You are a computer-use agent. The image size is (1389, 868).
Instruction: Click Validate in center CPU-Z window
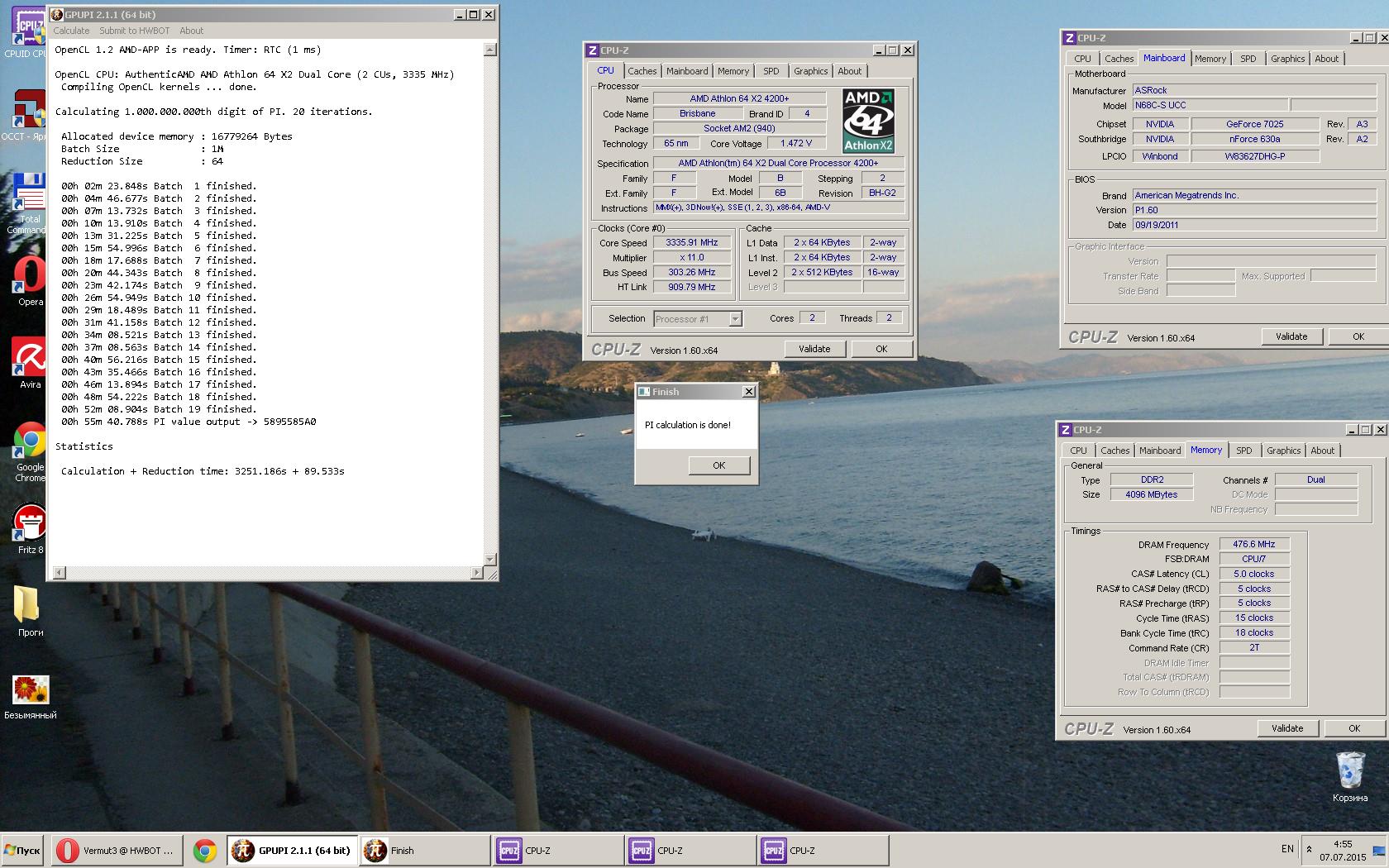[814, 349]
